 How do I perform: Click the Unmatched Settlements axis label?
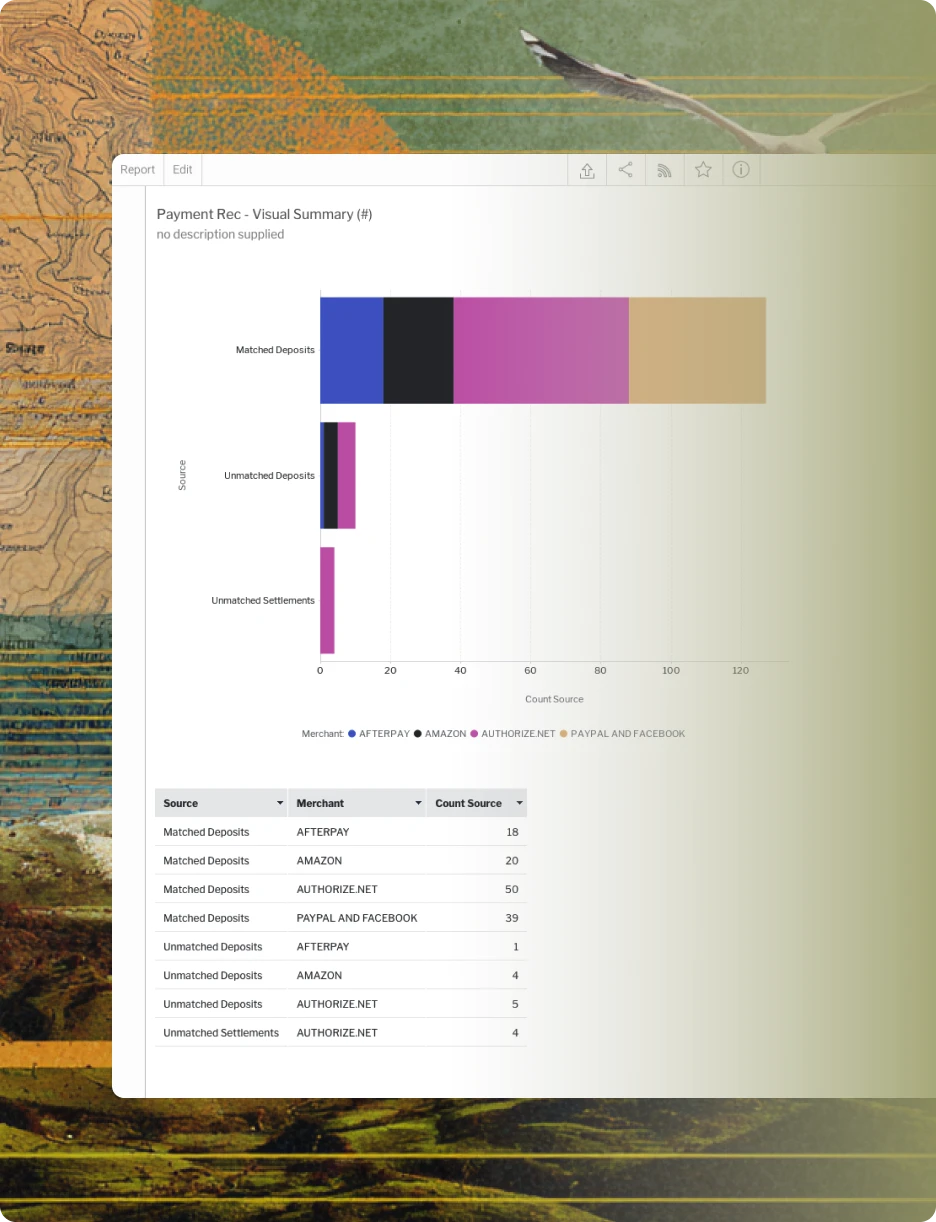(x=263, y=601)
